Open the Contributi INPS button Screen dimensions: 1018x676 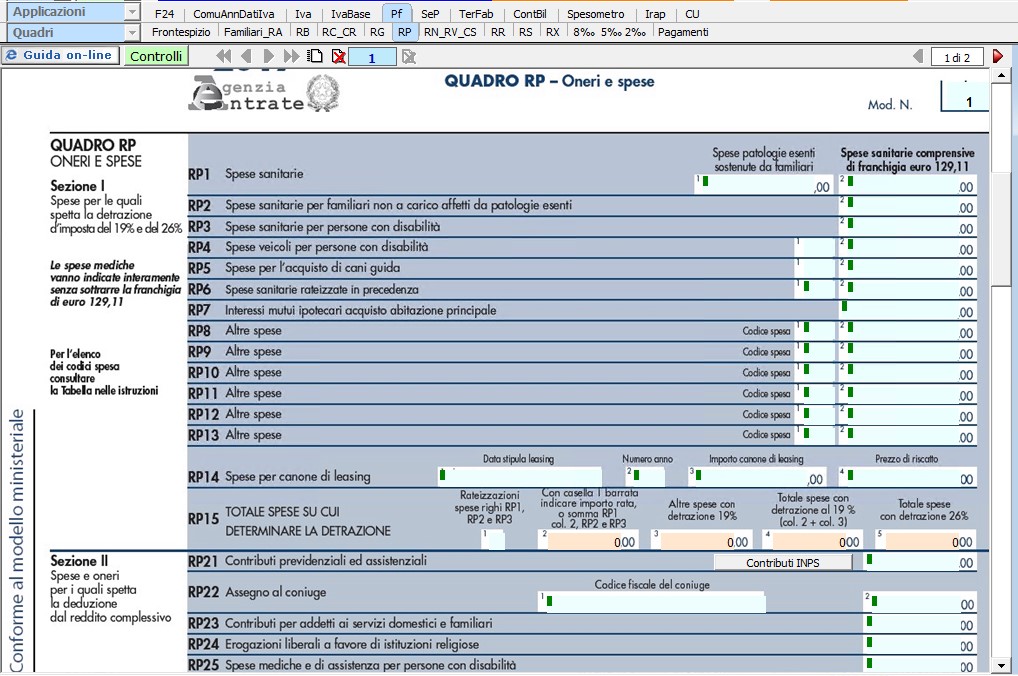pyautogui.click(x=783, y=562)
